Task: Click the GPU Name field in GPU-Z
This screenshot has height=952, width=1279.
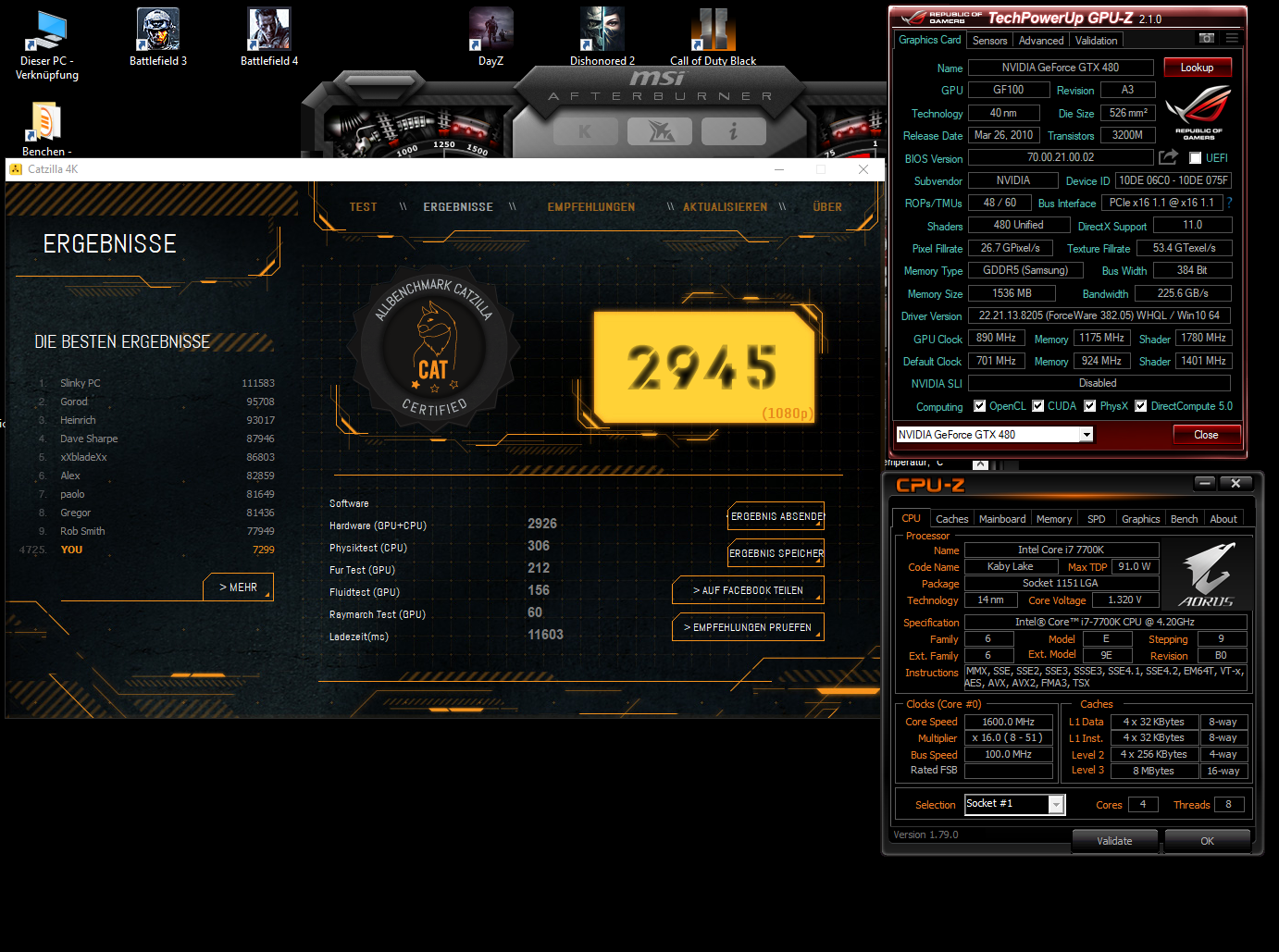Action: pos(1061,68)
